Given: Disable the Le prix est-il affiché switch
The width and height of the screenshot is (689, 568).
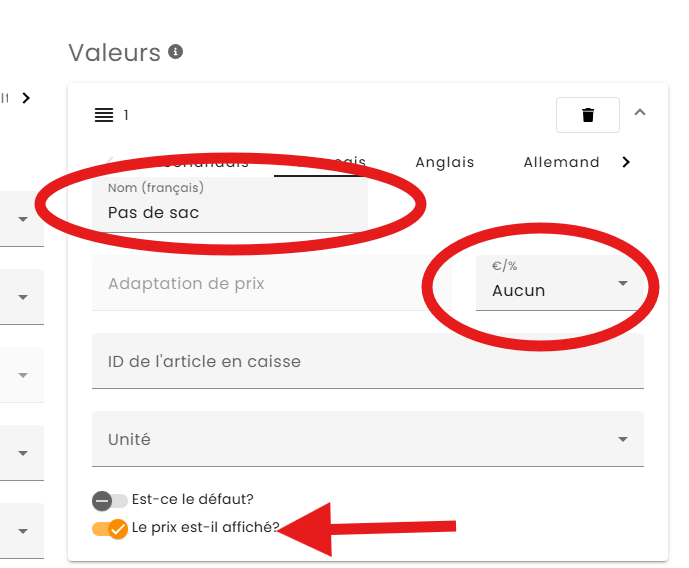Looking at the screenshot, I should point(110,528).
